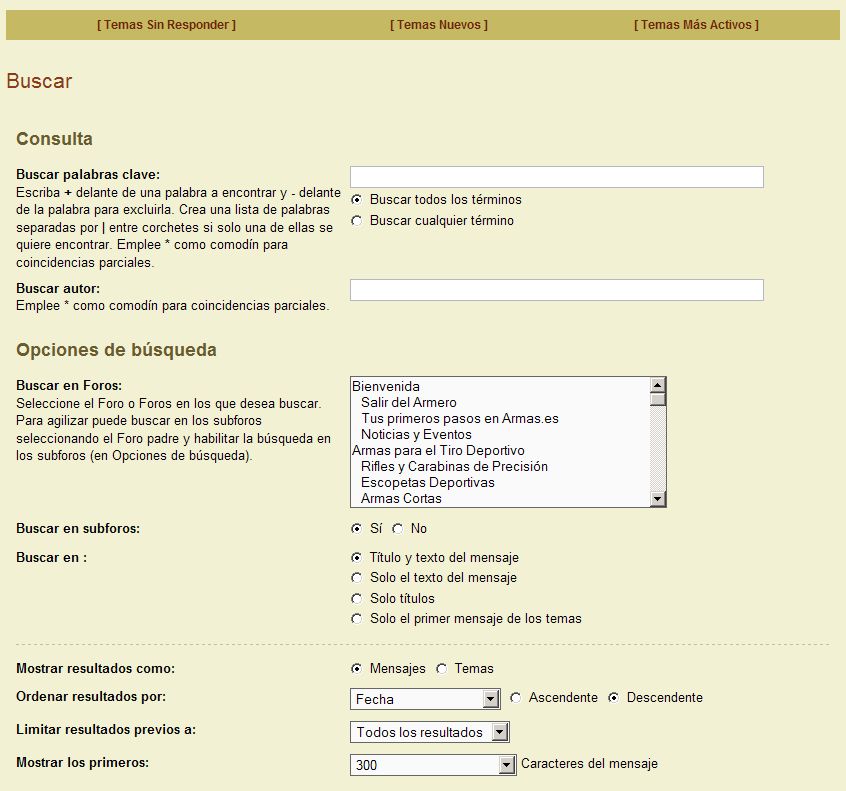The width and height of the screenshot is (846, 791).
Task: Focus the Buscar autor input box
Action: [556, 290]
